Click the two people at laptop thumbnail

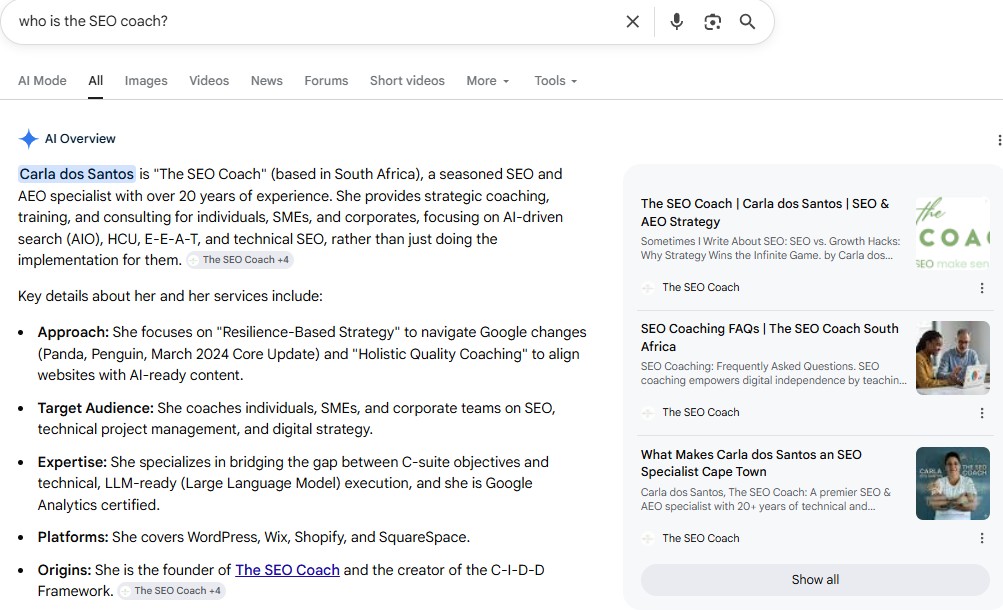[x=952, y=357]
